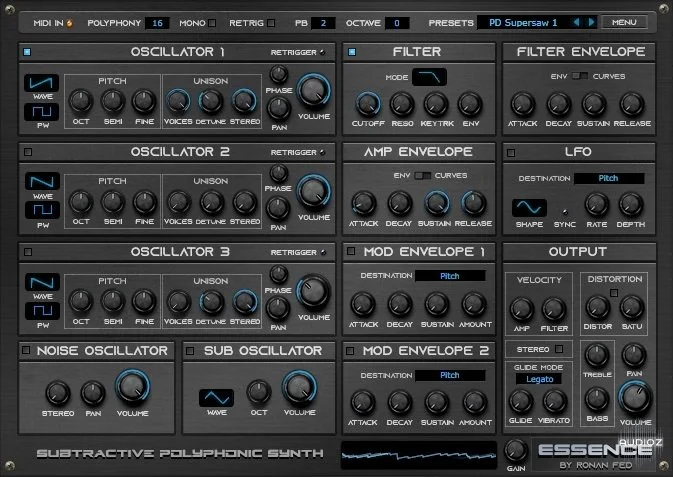Toggle the Filter enable checkbox
673x477 pixels.
pos(352,52)
